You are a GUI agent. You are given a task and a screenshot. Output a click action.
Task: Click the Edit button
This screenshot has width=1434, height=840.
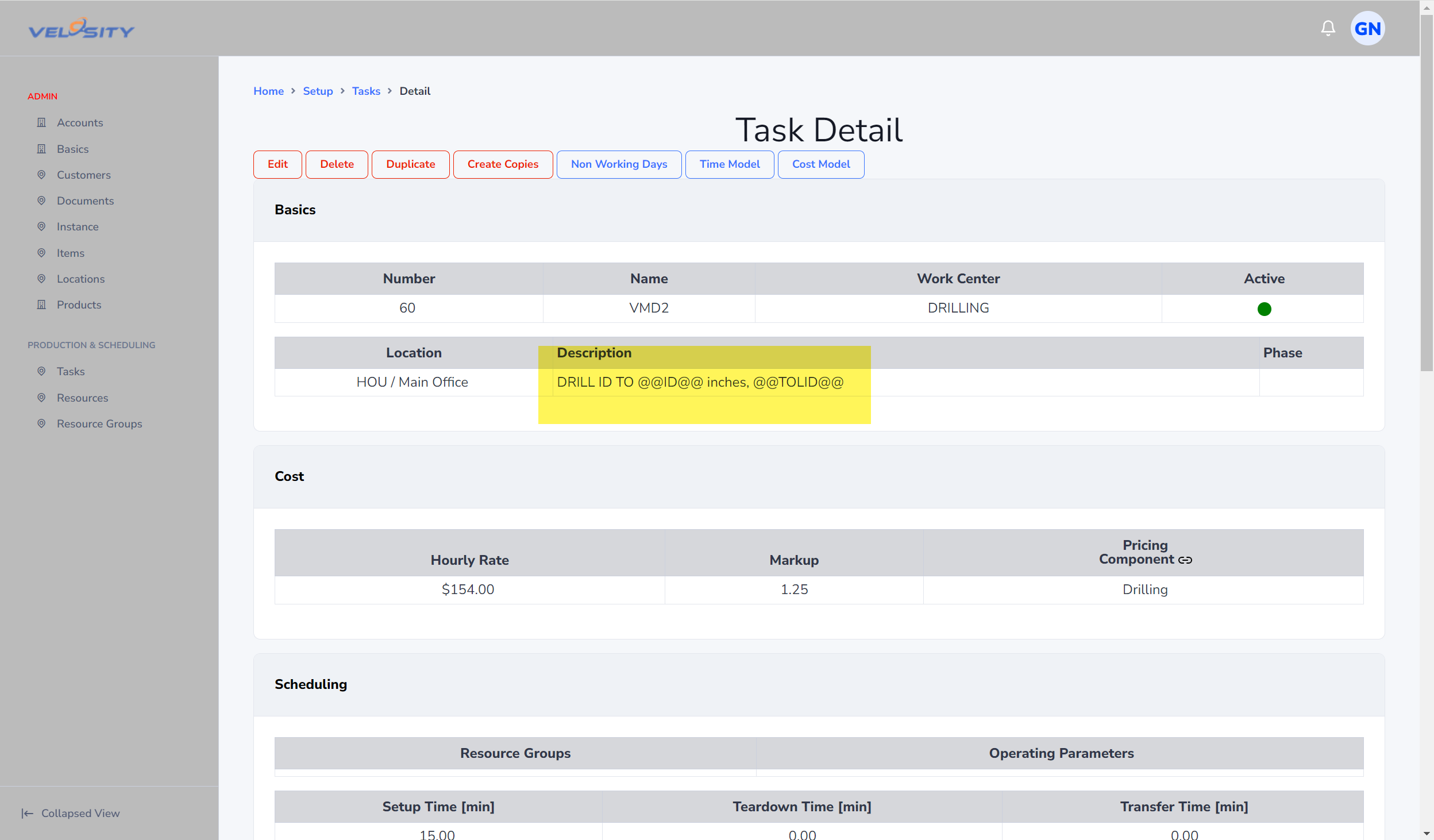277,164
